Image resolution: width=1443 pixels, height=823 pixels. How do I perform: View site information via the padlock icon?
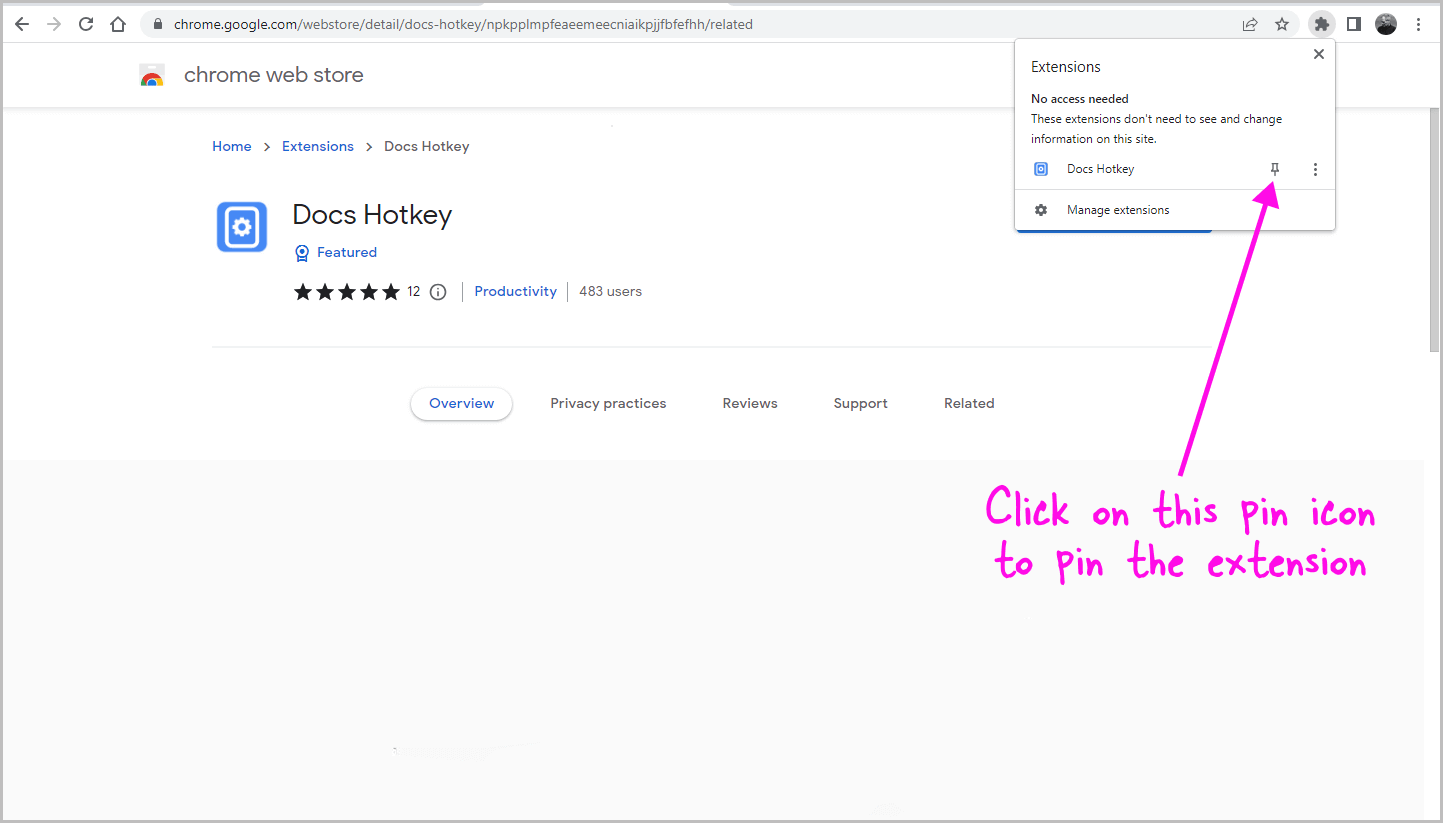(157, 23)
